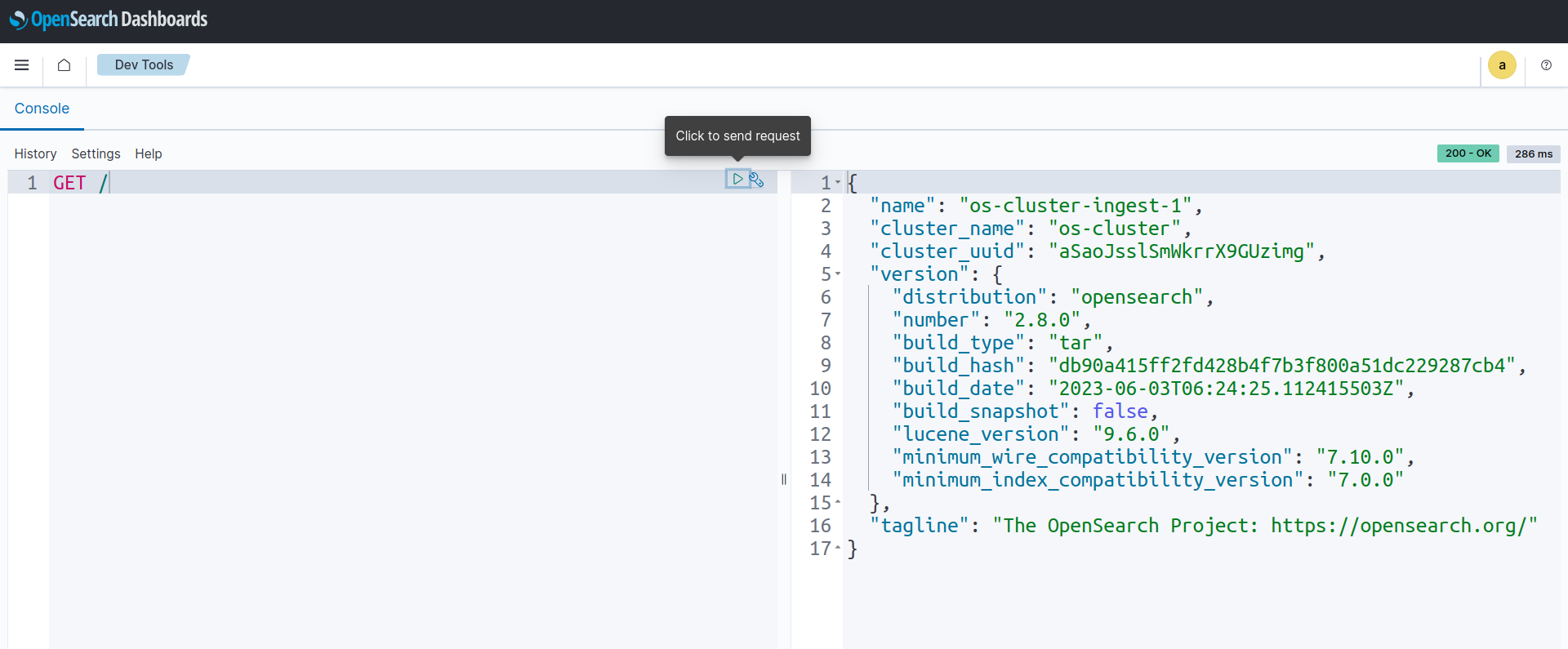Click the "os-cluster" cluster_name value
1568x649 pixels.
tap(1115, 229)
